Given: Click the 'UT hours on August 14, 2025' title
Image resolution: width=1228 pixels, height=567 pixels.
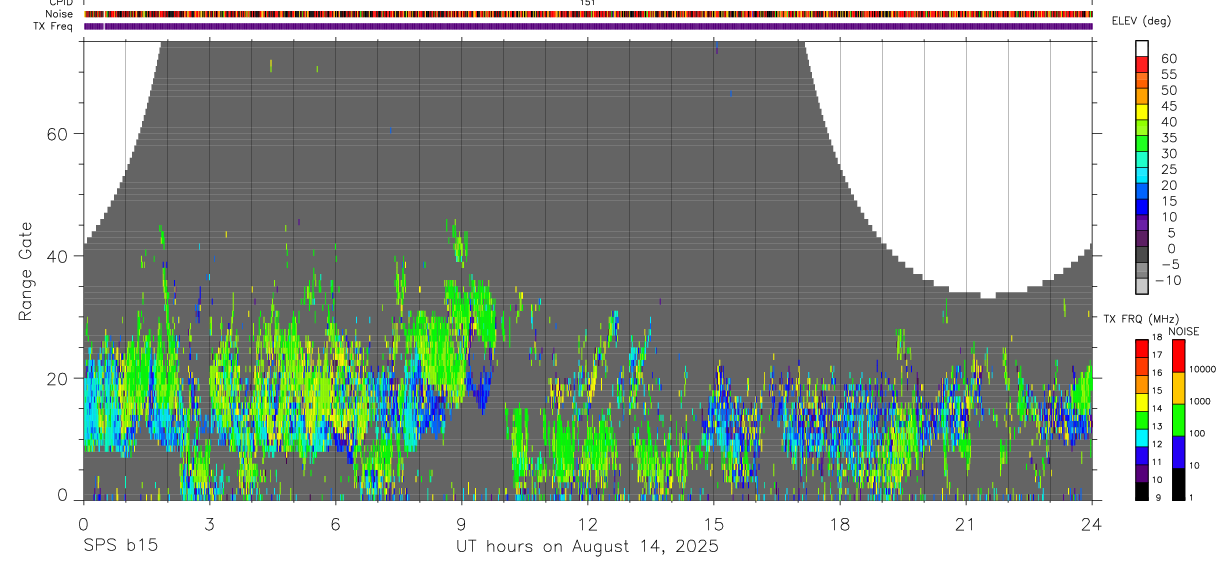Looking at the screenshot, I should [x=588, y=547].
